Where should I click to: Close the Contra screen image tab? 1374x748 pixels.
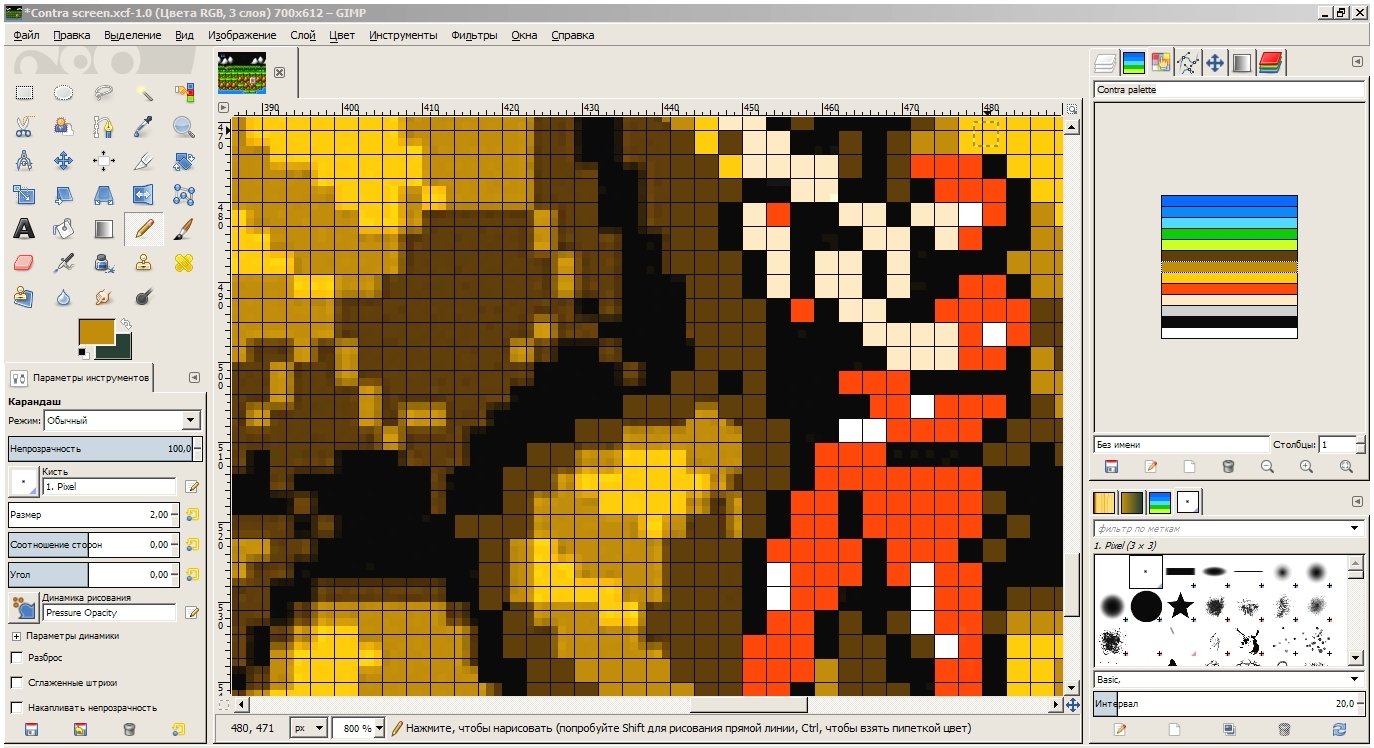pos(280,72)
